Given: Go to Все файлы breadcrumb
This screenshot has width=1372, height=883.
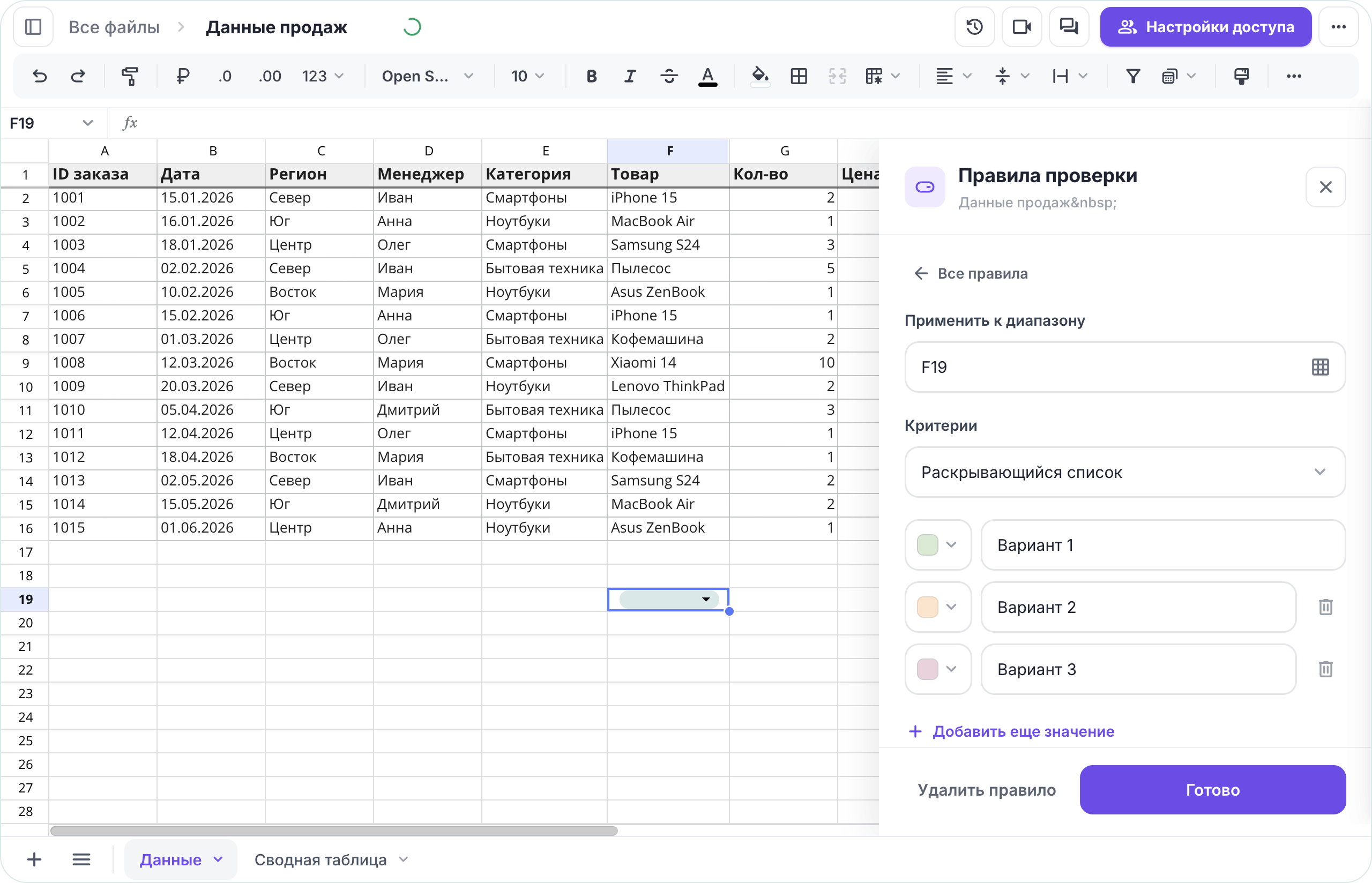Looking at the screenshot, I should [114, 27].
